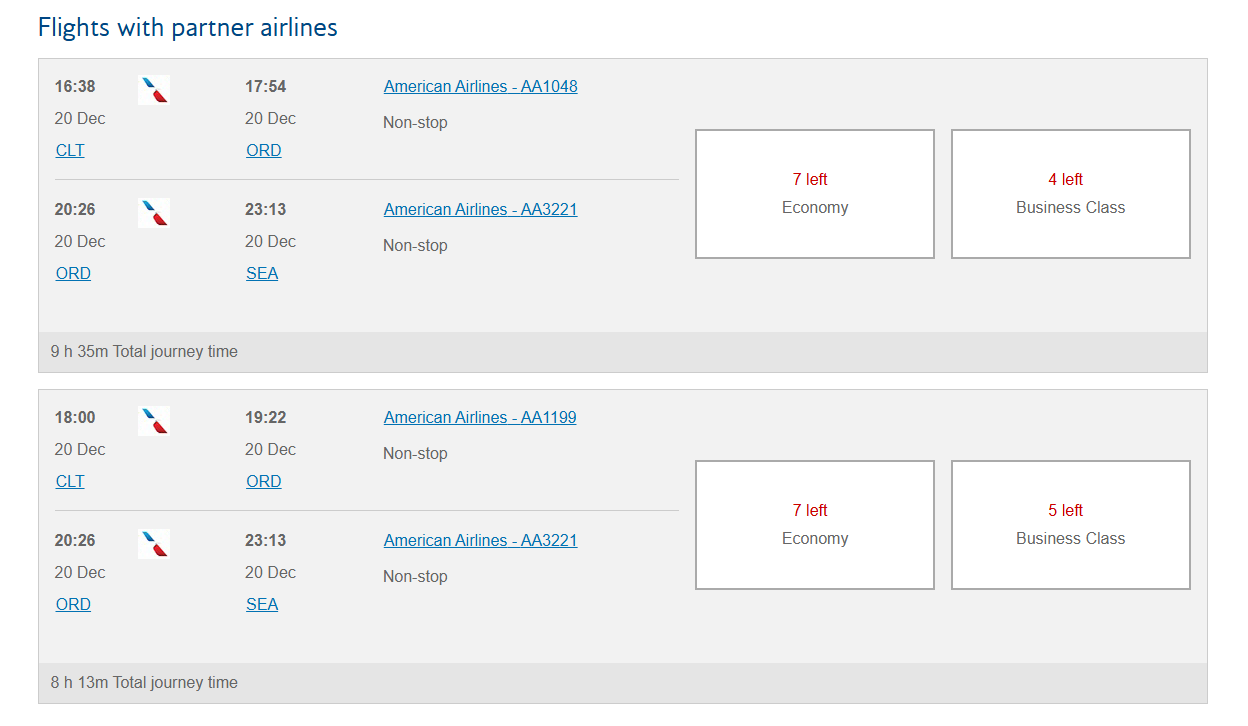The width and height of the screenshot is (1248, 726).
Task: Click airline logo on second itinerary's 20:26 leg
Action: pos(154,544)
